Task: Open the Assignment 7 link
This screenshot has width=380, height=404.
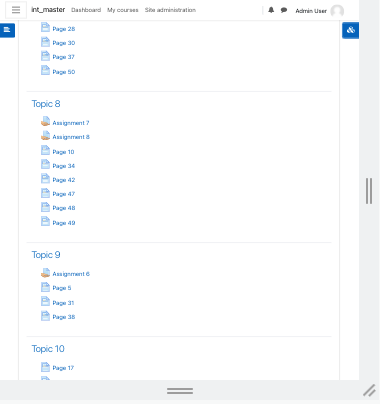Action: pyautogui.click(x=71, y=123)
